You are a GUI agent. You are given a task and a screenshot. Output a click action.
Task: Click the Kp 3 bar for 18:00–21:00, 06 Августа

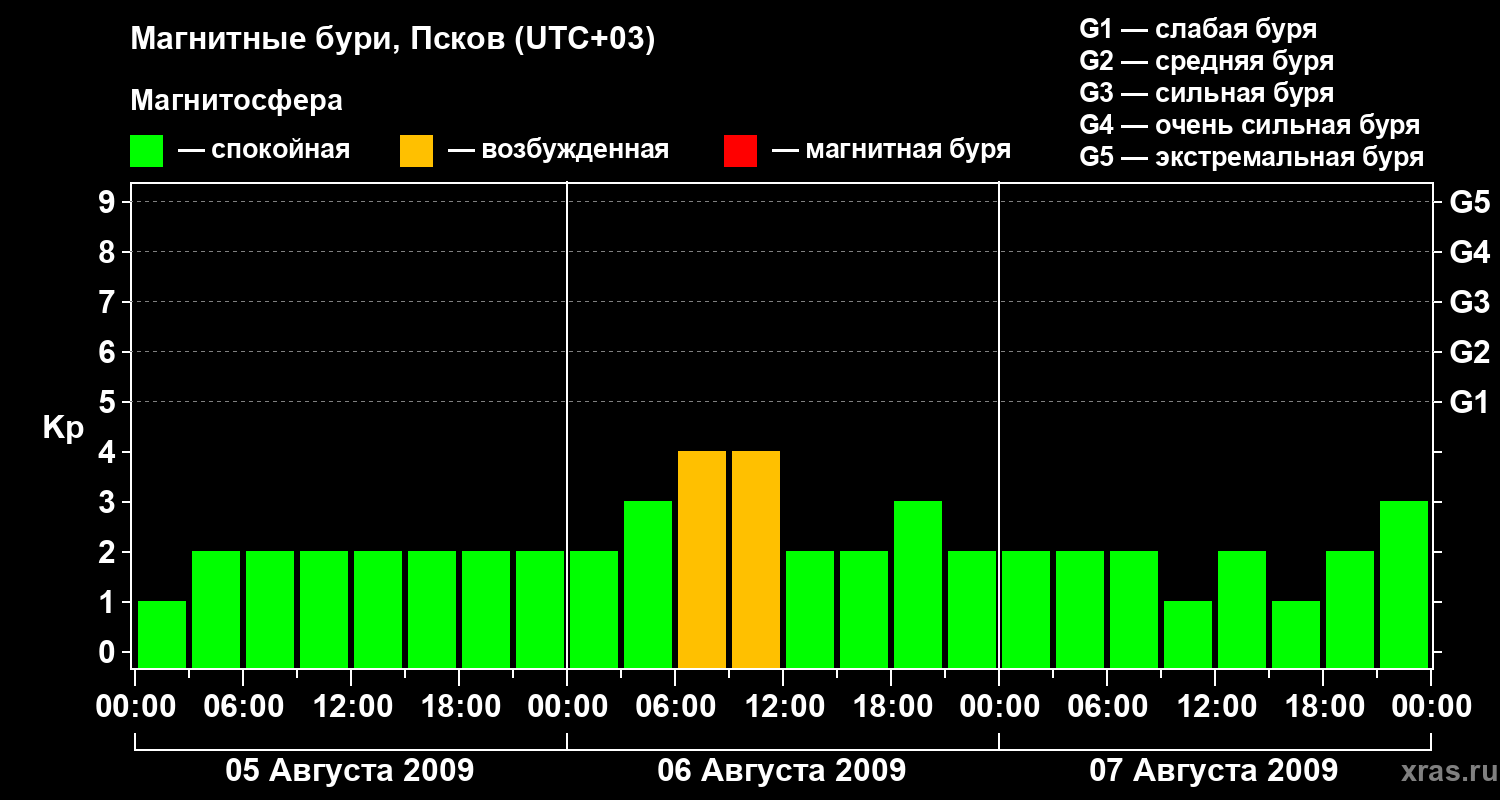(x=918, y=584)
